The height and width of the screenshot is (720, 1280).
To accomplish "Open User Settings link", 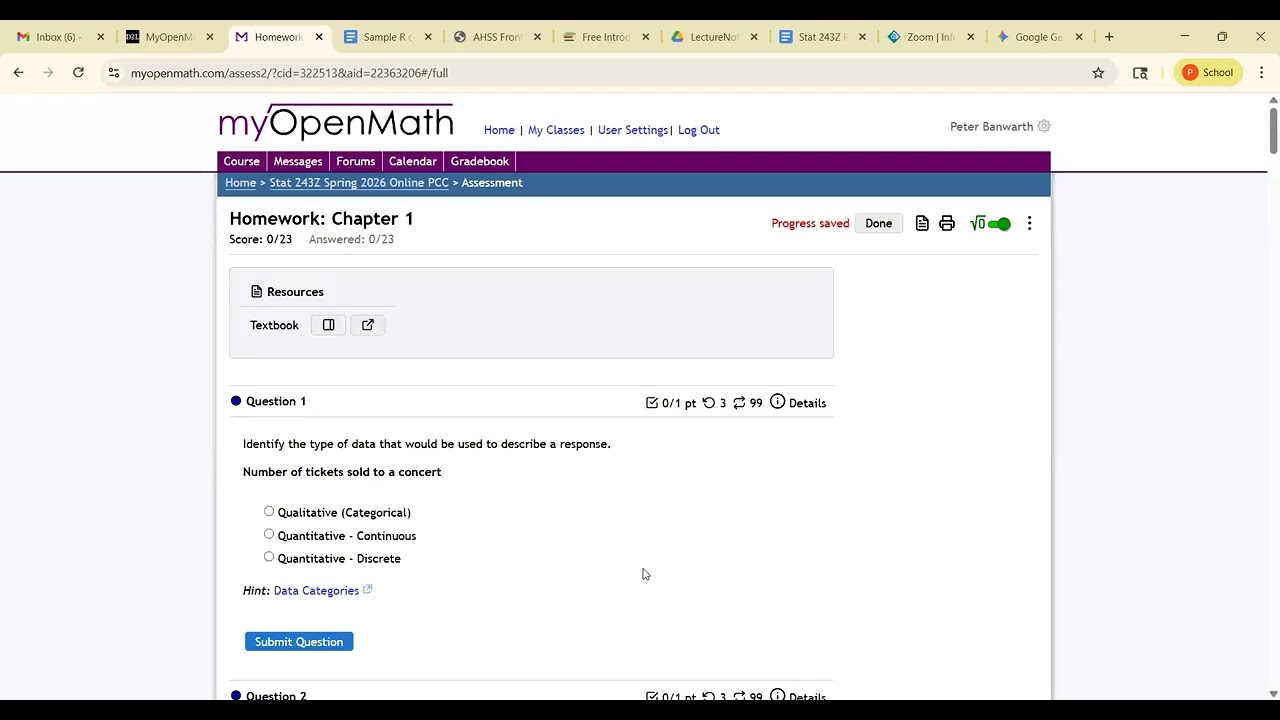I will pos(633,130).
